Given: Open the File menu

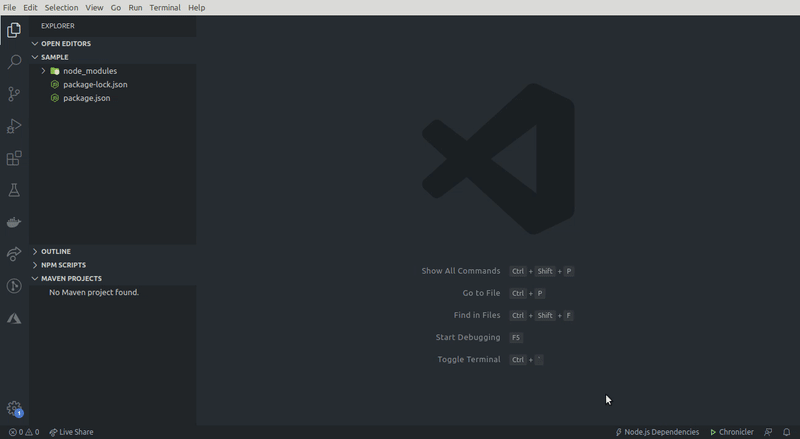Looking at the screenshot, I should point(9,8).
